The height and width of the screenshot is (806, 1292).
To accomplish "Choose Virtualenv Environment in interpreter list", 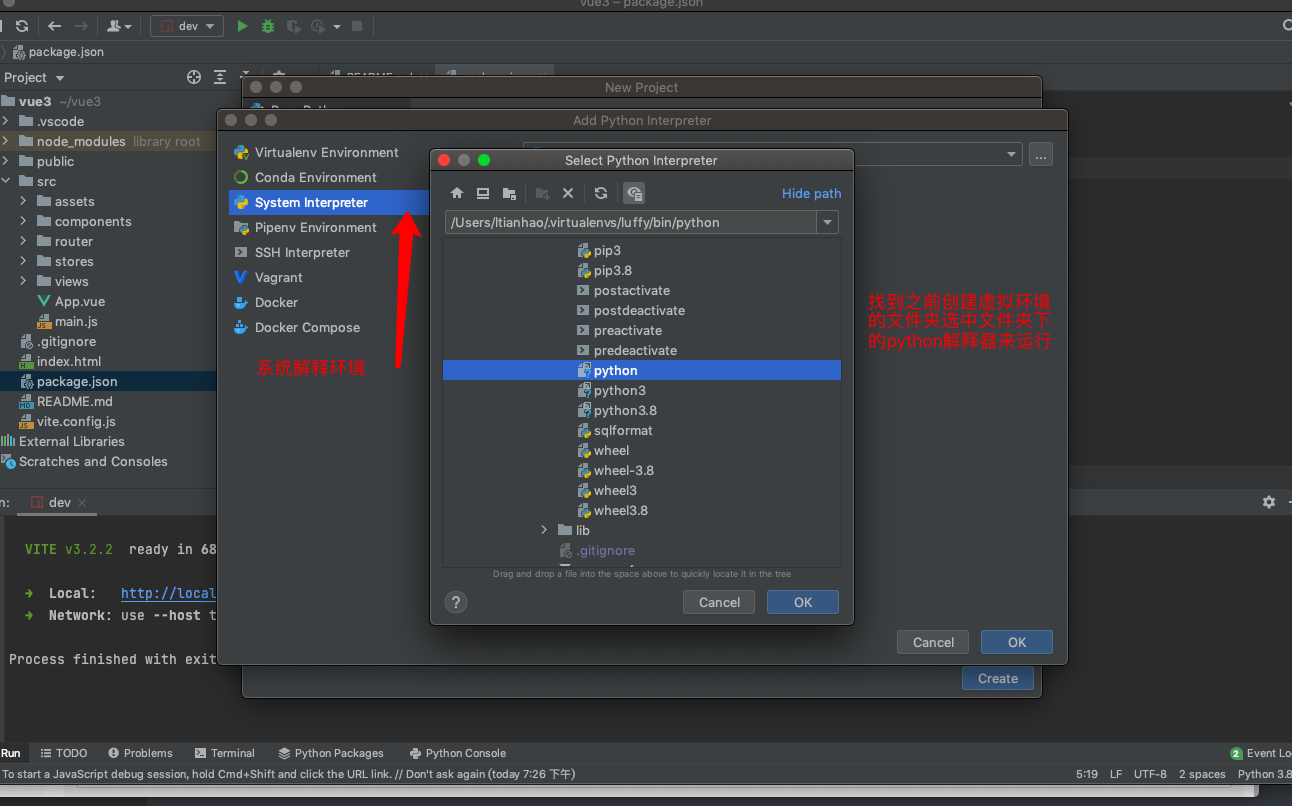I will [326, 152].
